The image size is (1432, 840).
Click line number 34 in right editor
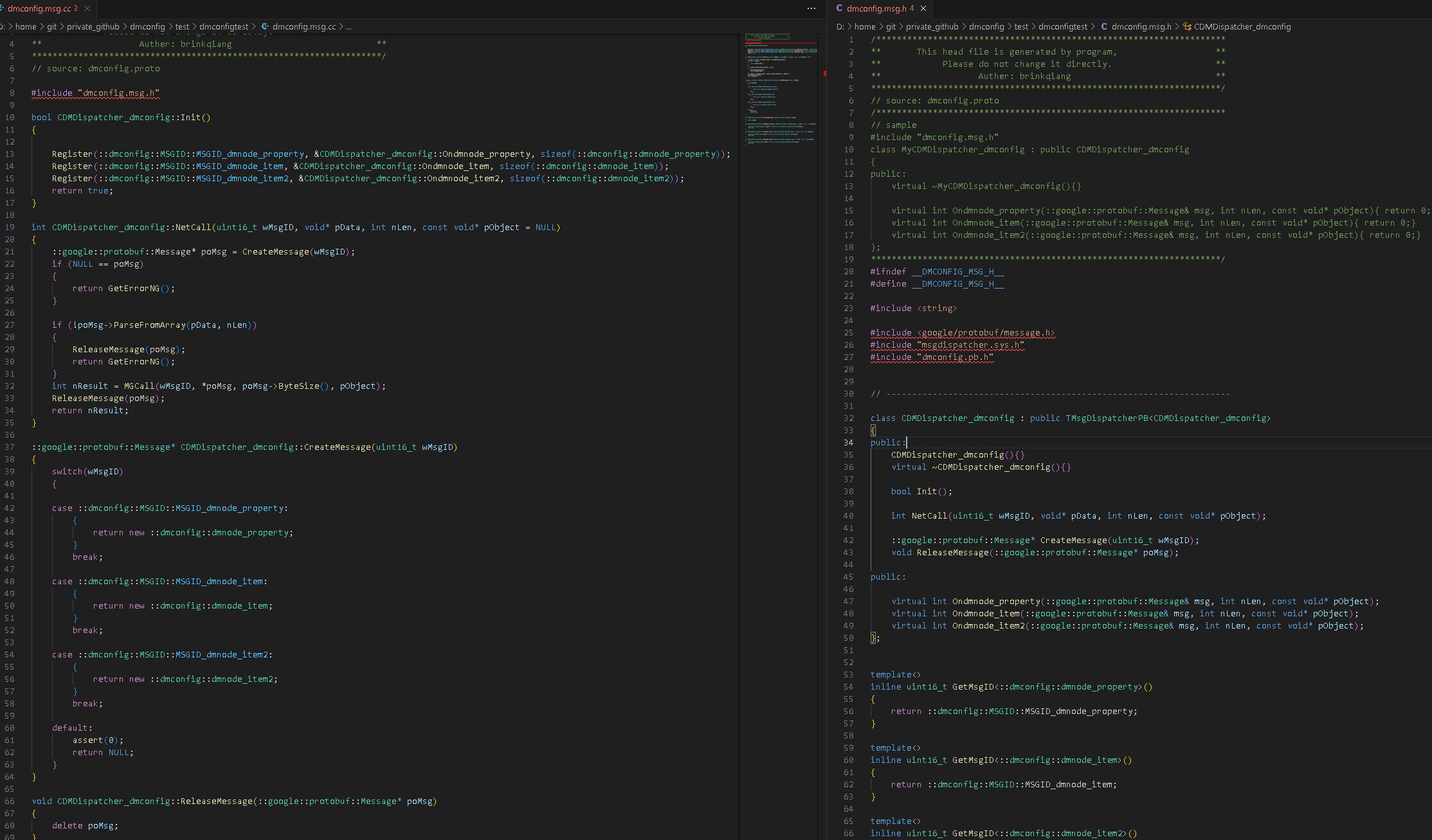849,443
